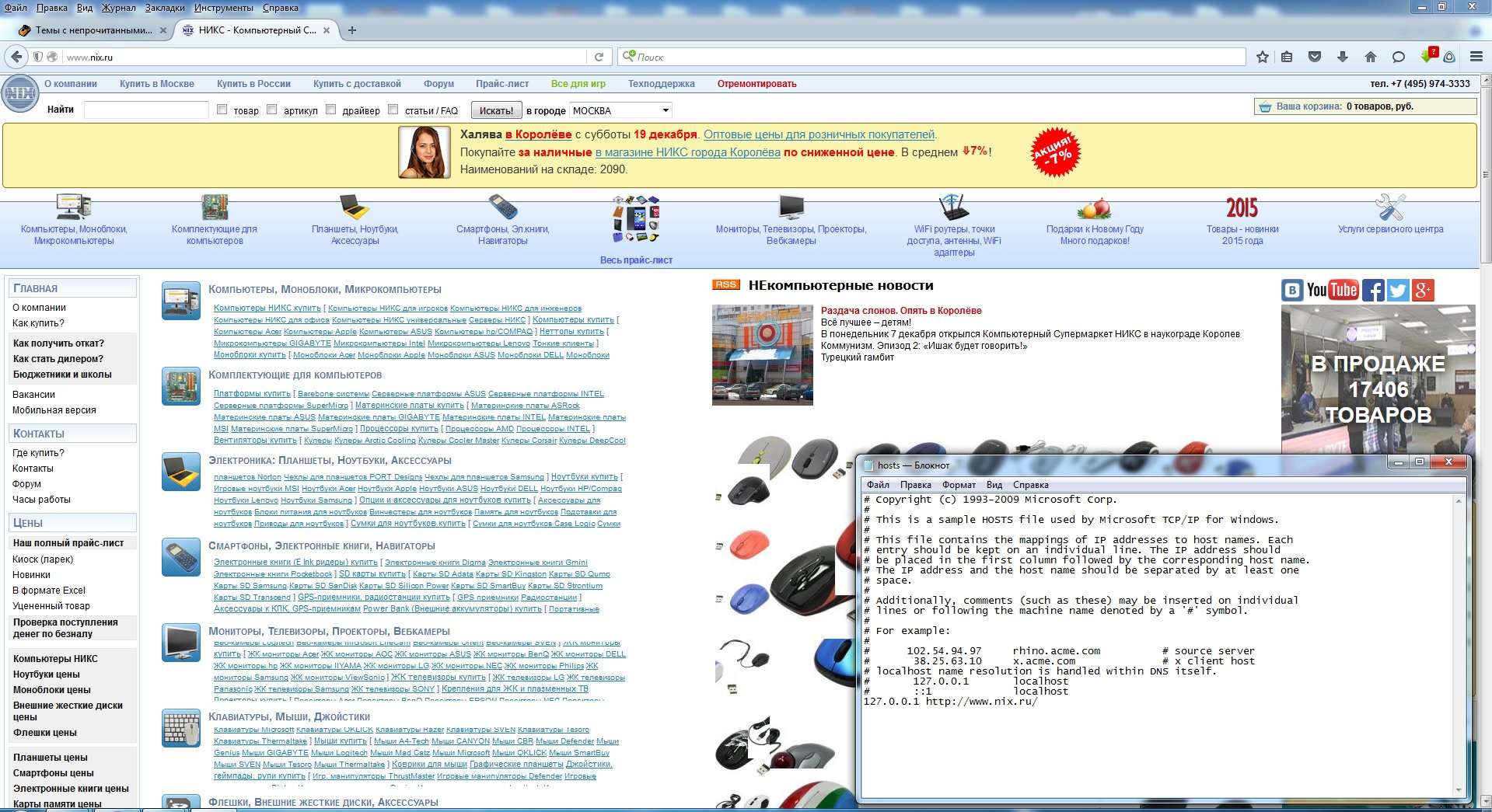Screen dimensions: 1492x812
Task: Tick the 'товар' search checkbox
Action: pos(222,110)
